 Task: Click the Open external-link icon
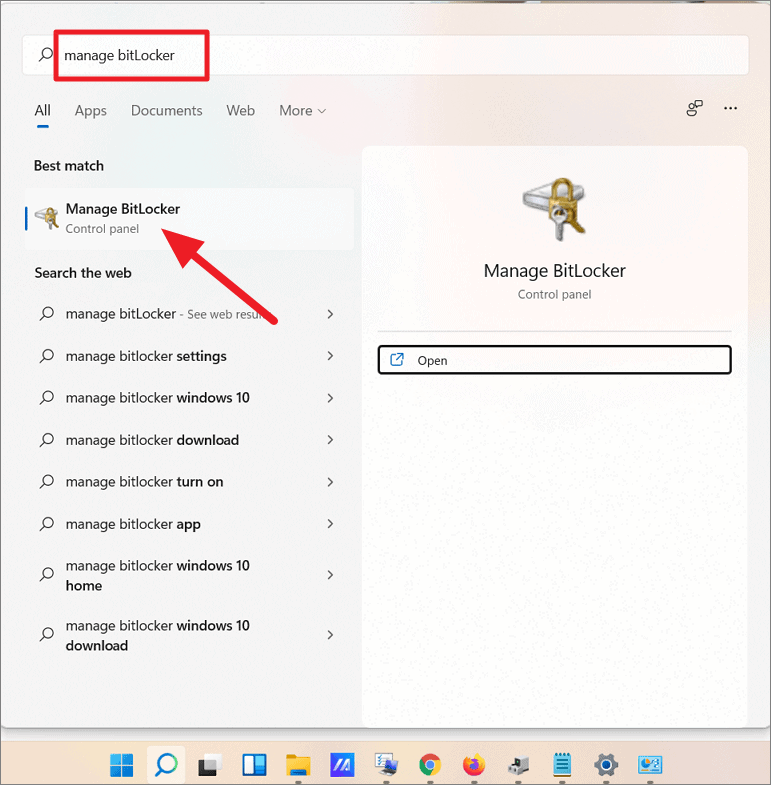click(x=397, y=359)
